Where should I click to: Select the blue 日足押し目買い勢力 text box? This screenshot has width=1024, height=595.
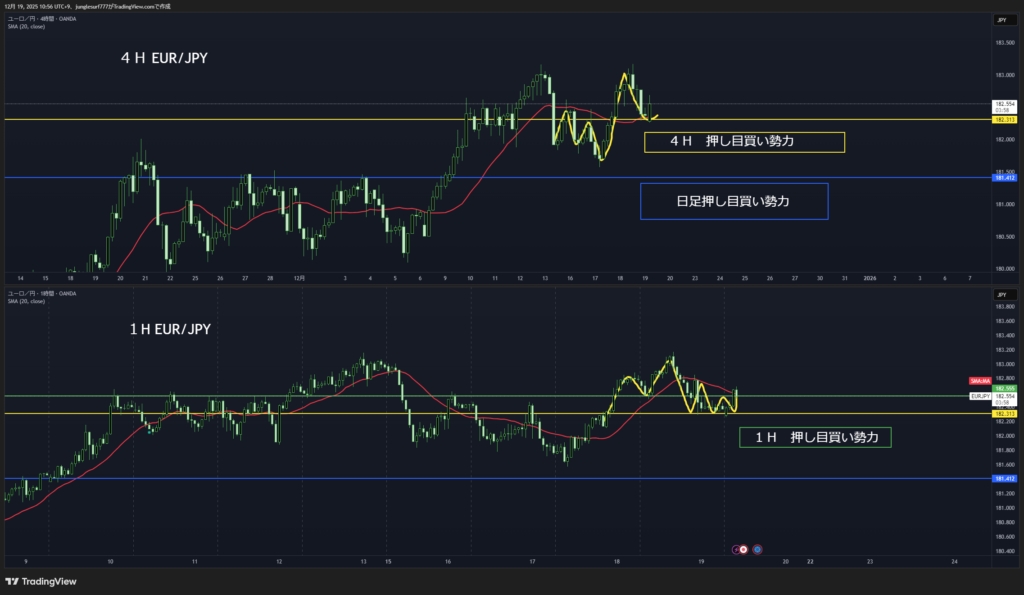pyautogui.click(x=733, y=201)
